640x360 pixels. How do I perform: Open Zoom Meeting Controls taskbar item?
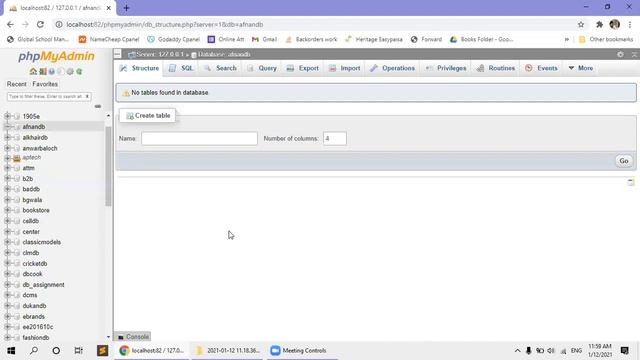(302, 351)
